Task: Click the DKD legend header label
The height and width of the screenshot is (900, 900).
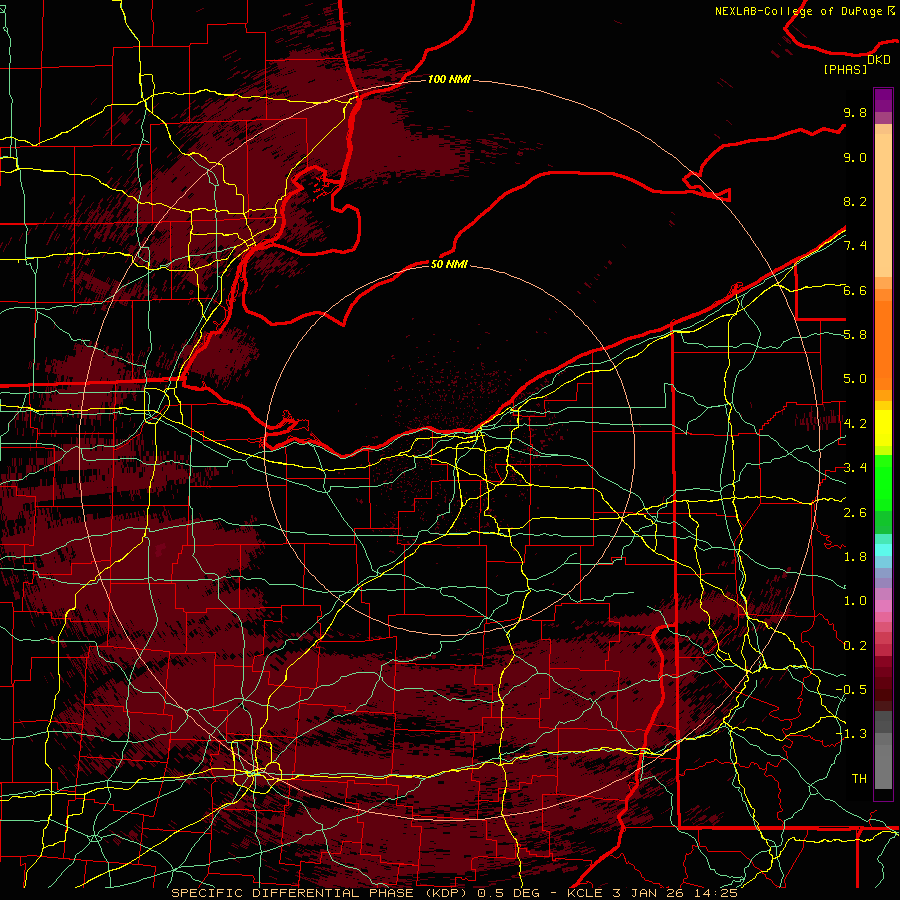Action: (878, 60)
